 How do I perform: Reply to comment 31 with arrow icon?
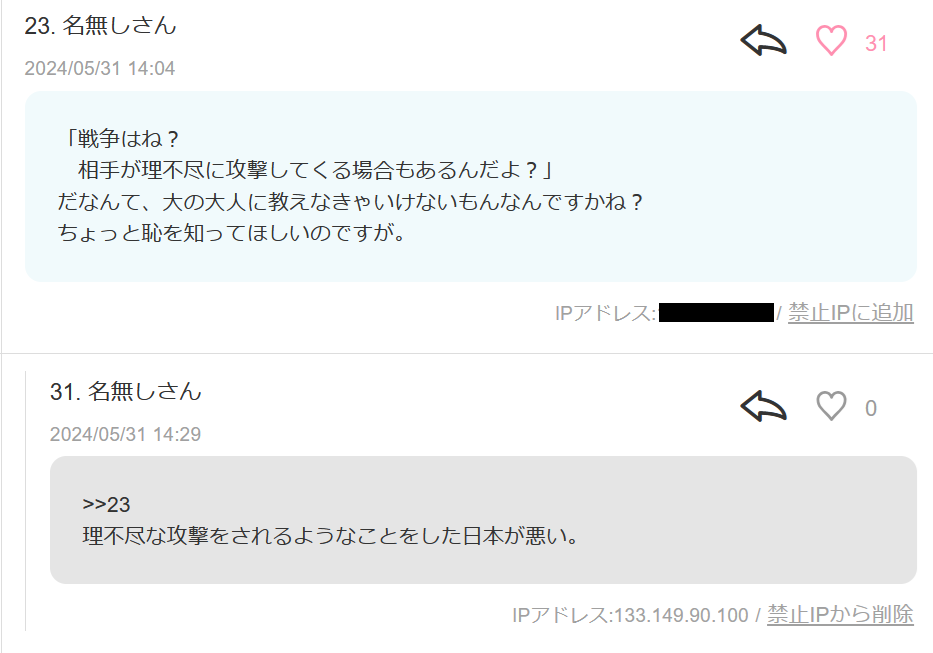[x=763, y=406]
